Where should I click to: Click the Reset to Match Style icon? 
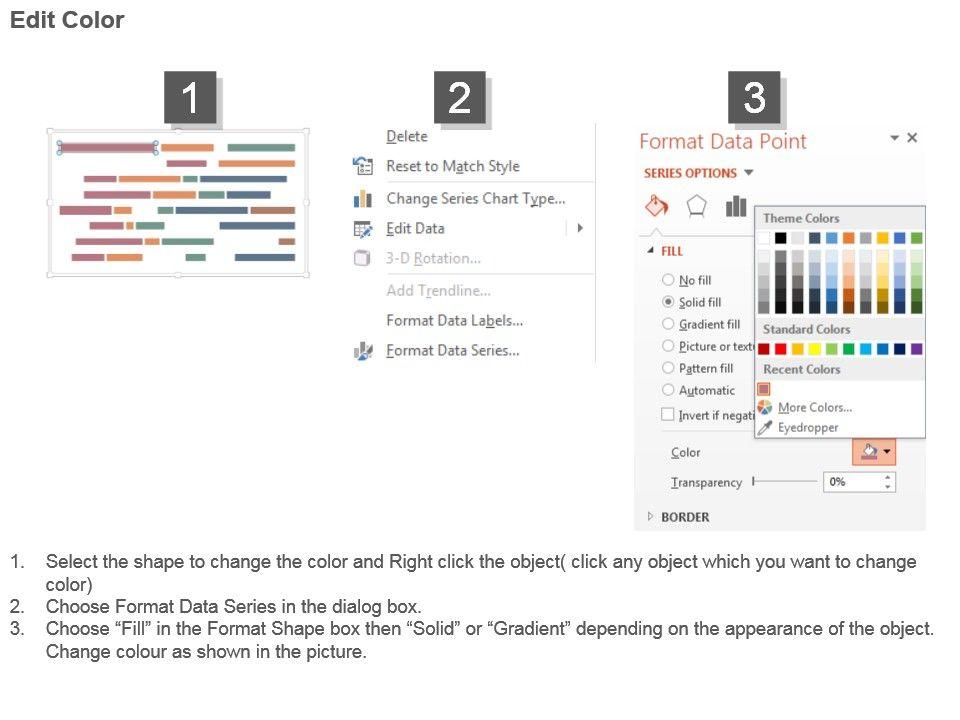(x=363, y=166)
